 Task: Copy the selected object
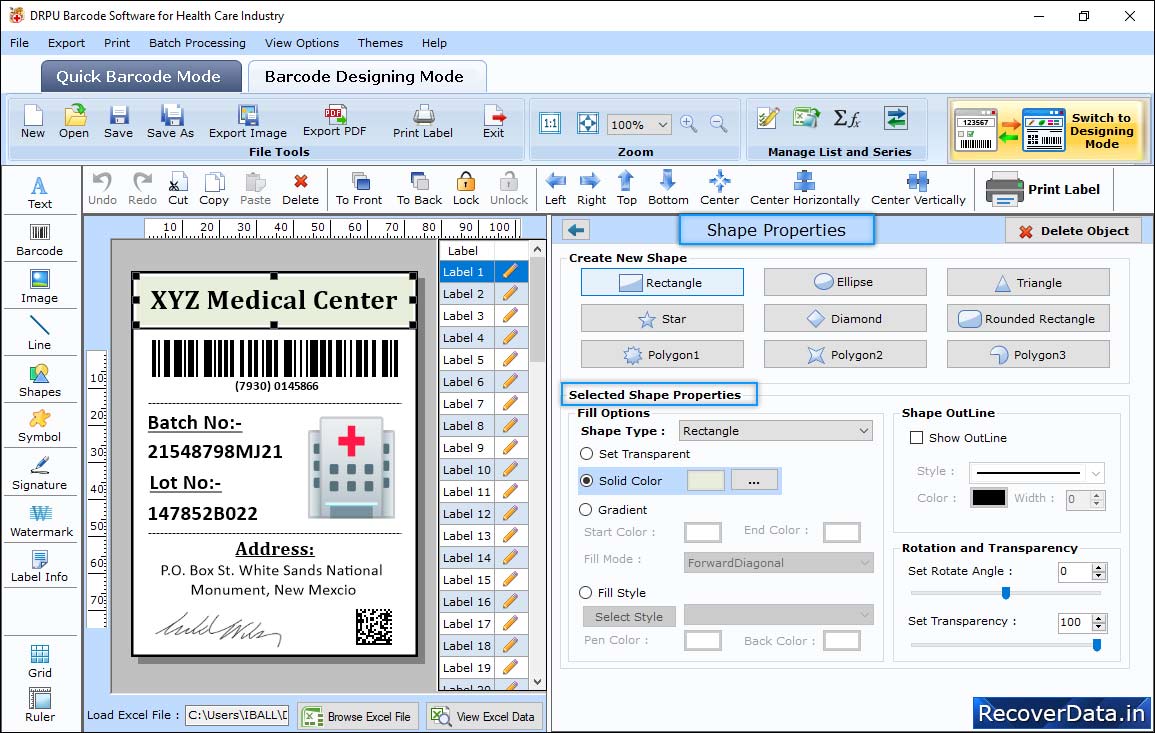click(x=214, y=189)
